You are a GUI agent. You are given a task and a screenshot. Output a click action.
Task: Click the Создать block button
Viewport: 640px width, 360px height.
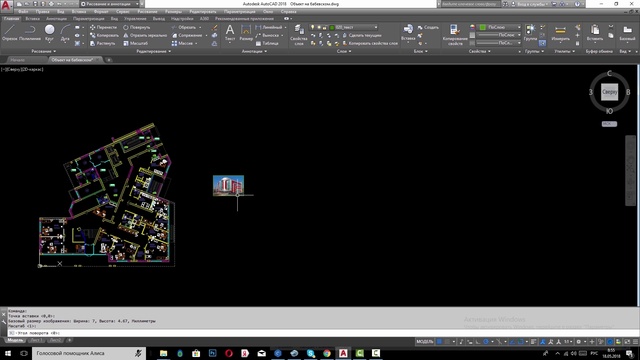pyautogui.click(x=428, y=27)
